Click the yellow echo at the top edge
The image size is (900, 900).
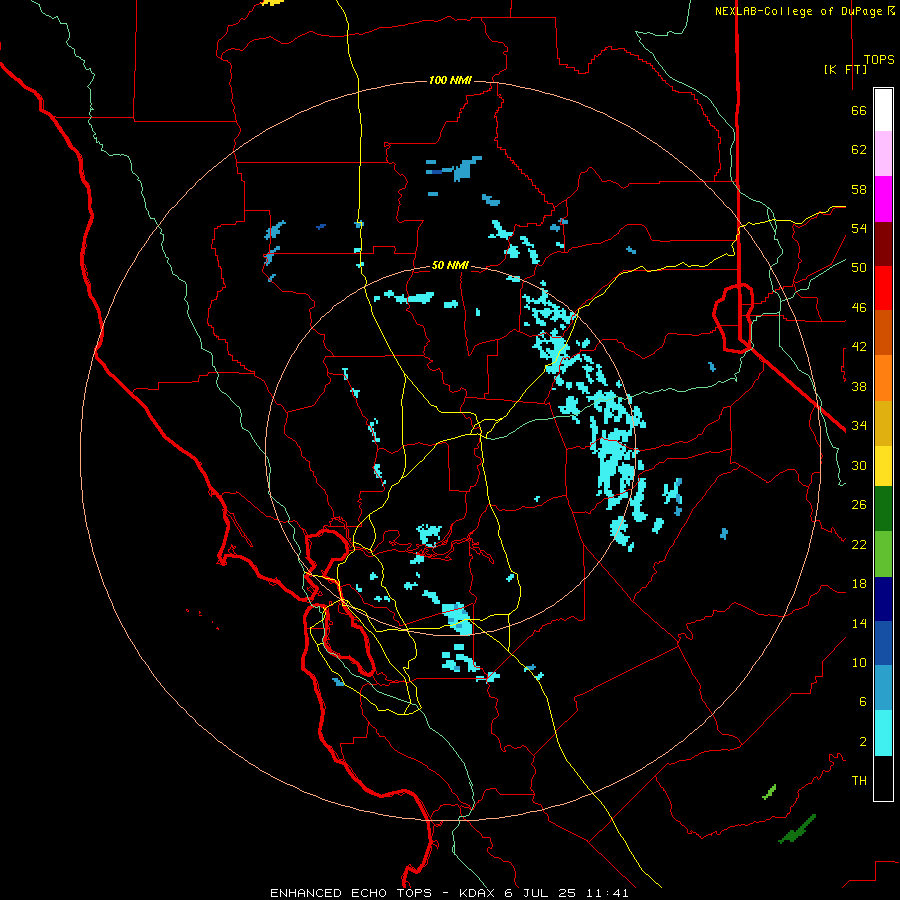click(272, 2)
